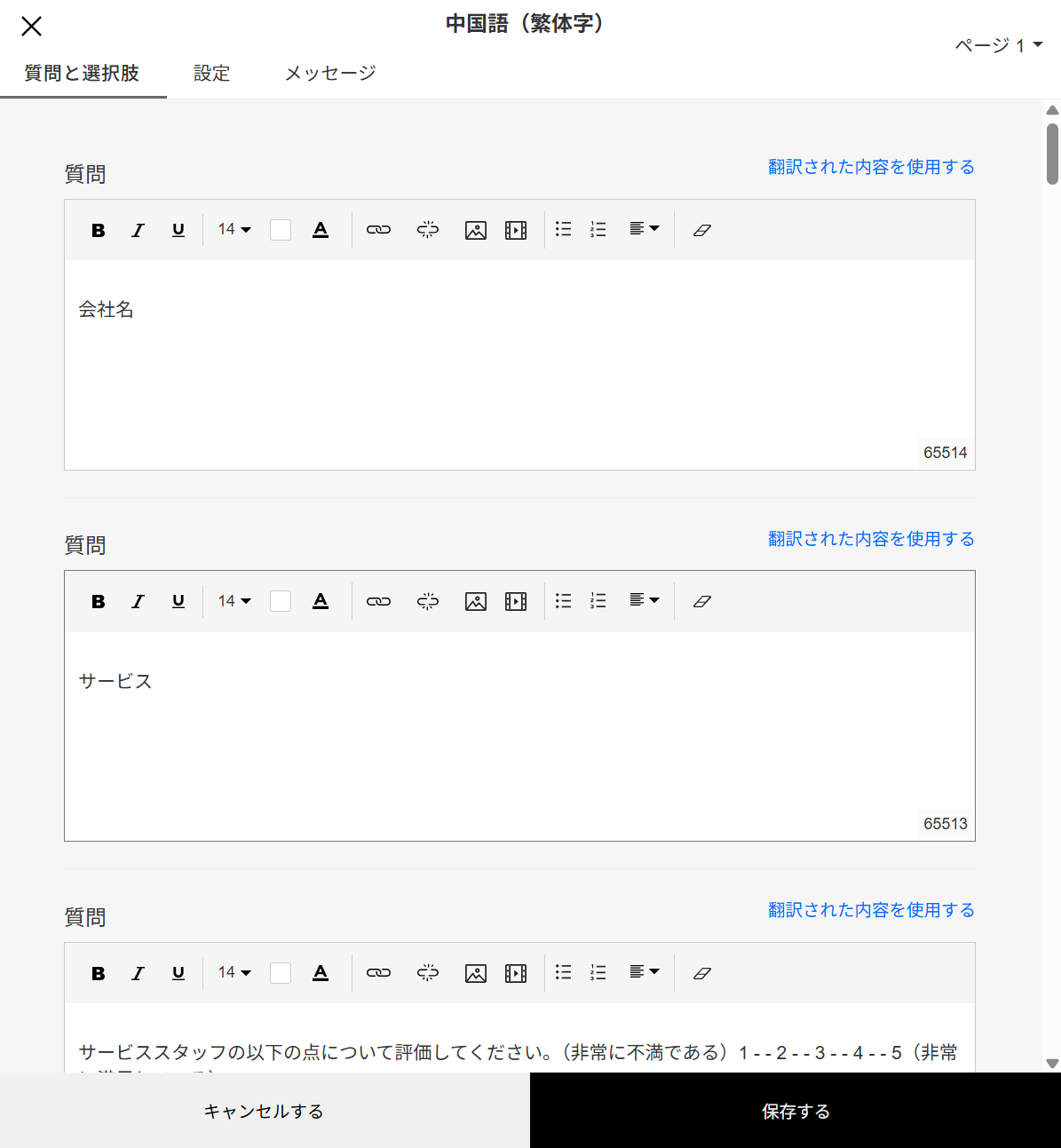Image resolution: width=1061 pixels, height=1148 pixels.
Task: Apply bullet list in the 会社名 editor
Action: point(563,230)
